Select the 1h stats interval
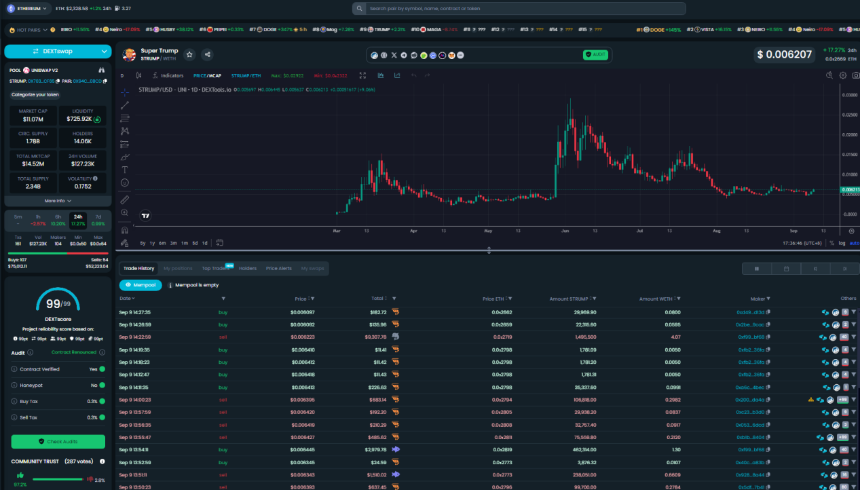 point(38,220)
